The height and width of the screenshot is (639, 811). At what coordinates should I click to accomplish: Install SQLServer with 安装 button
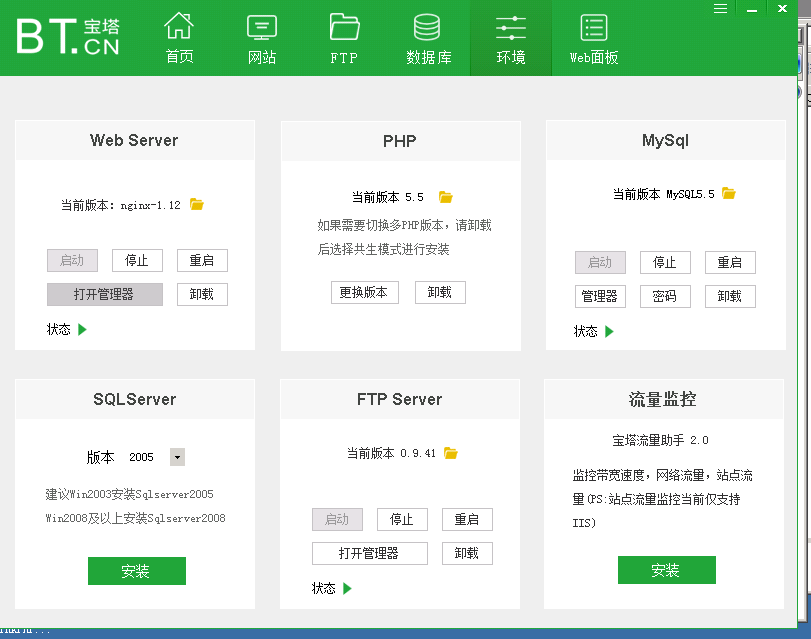click(x=137, y=571)
